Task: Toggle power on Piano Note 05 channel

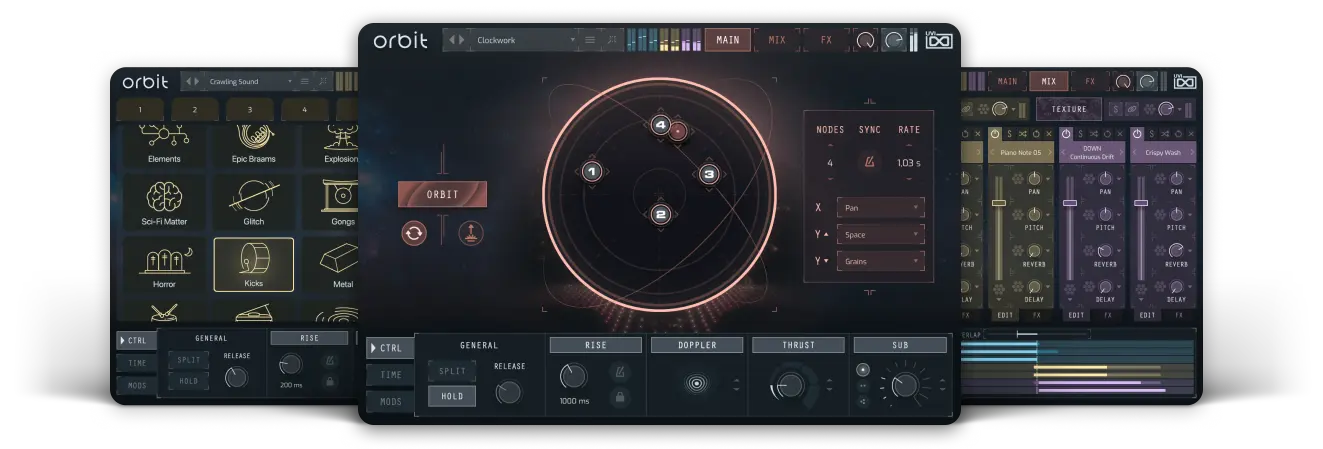Action: click(x=995, y=133)
